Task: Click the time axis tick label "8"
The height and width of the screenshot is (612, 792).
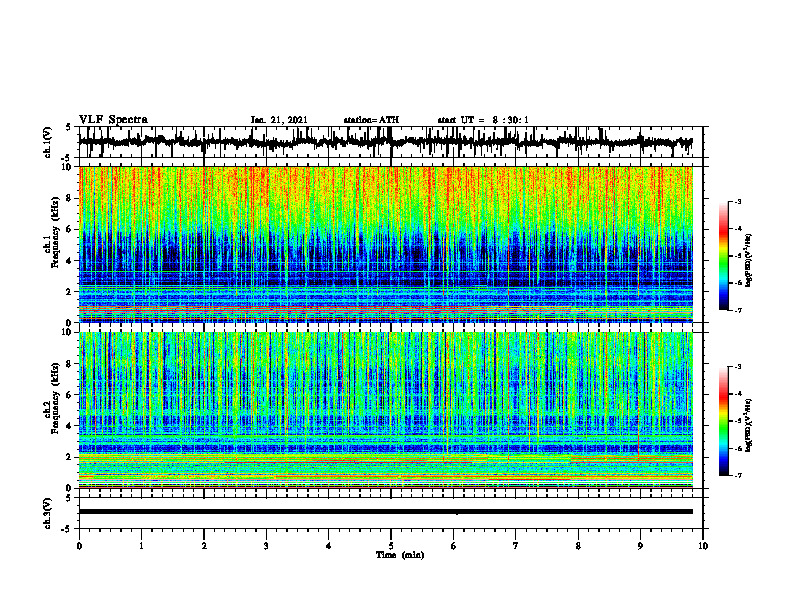Action: [x=578, y=546]
